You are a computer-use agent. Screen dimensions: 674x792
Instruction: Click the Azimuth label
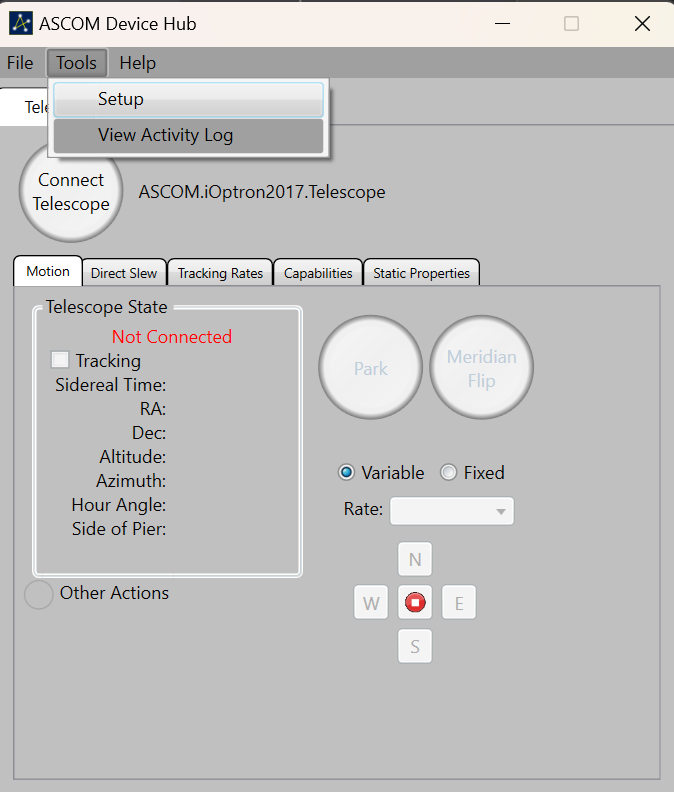click(x=131, y=481)
